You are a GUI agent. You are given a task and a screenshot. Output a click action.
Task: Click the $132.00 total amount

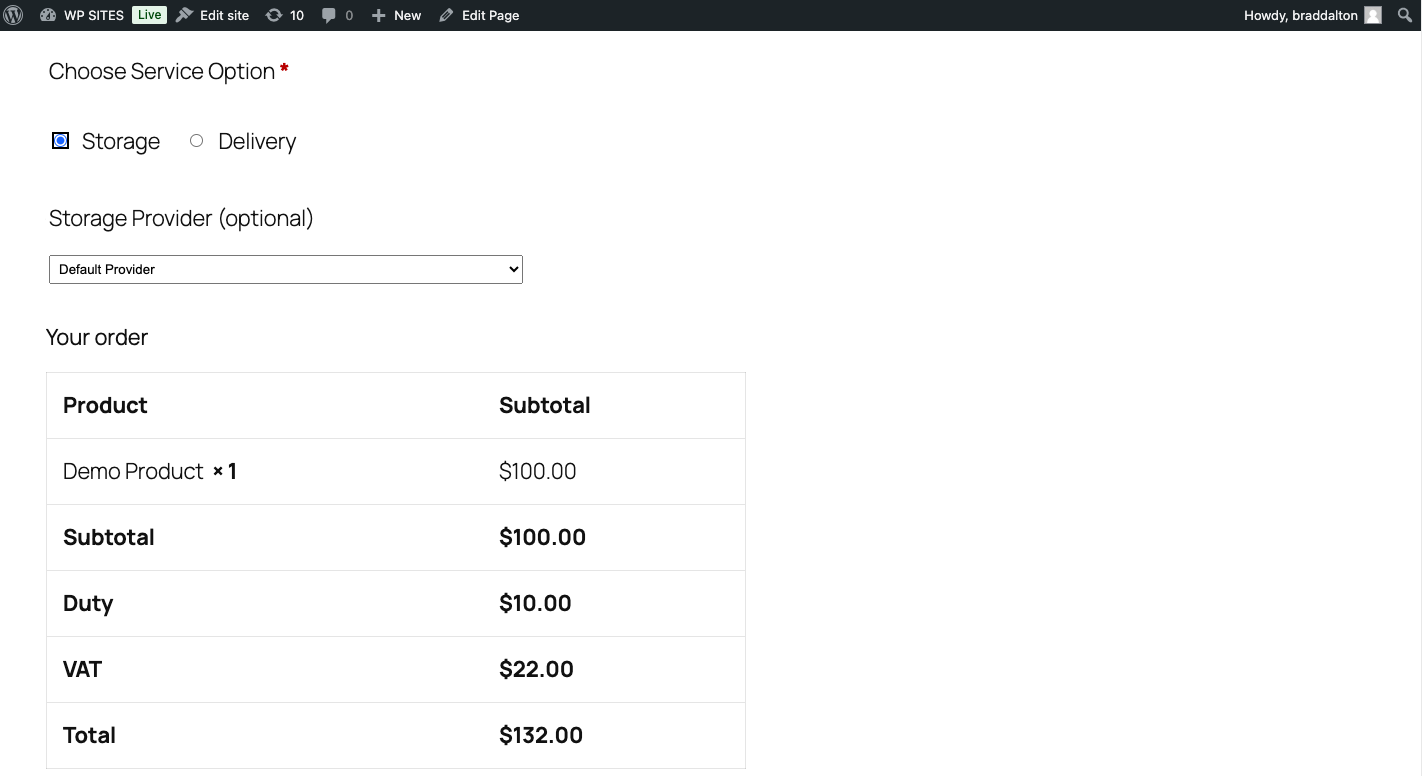pos(541,735)
